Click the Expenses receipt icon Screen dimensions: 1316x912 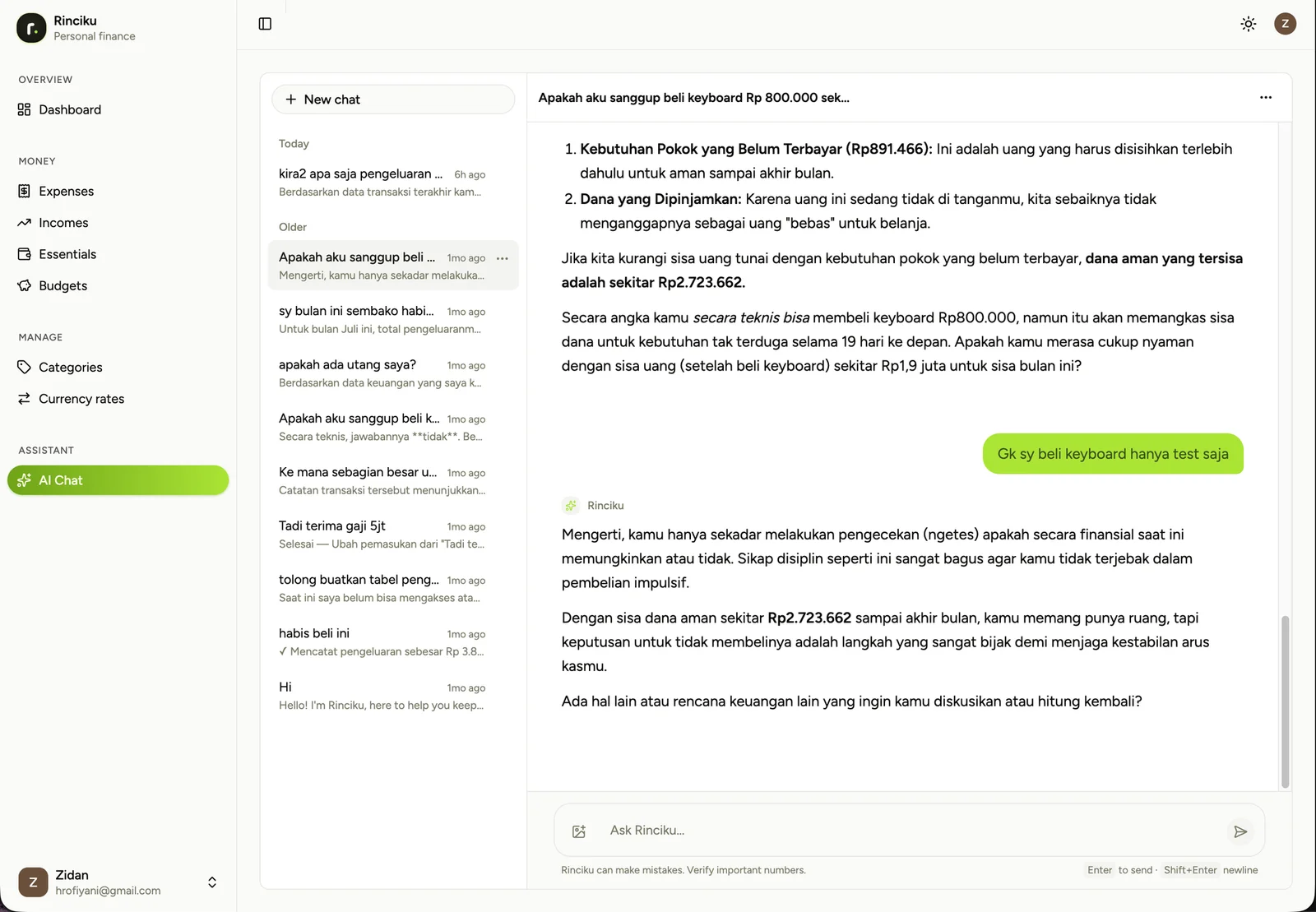(24, 191)
